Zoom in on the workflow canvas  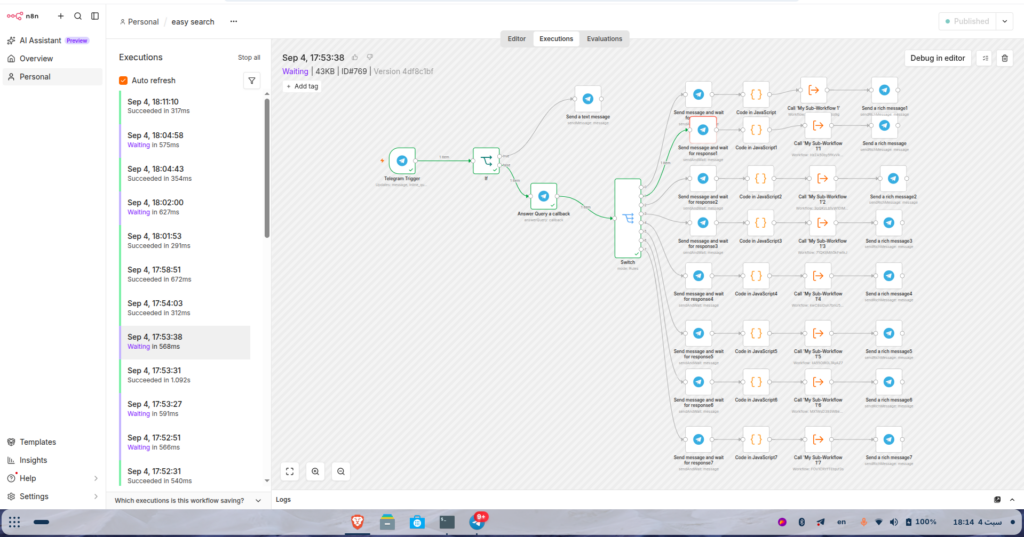pyautogui.click(x=315, y=472)
